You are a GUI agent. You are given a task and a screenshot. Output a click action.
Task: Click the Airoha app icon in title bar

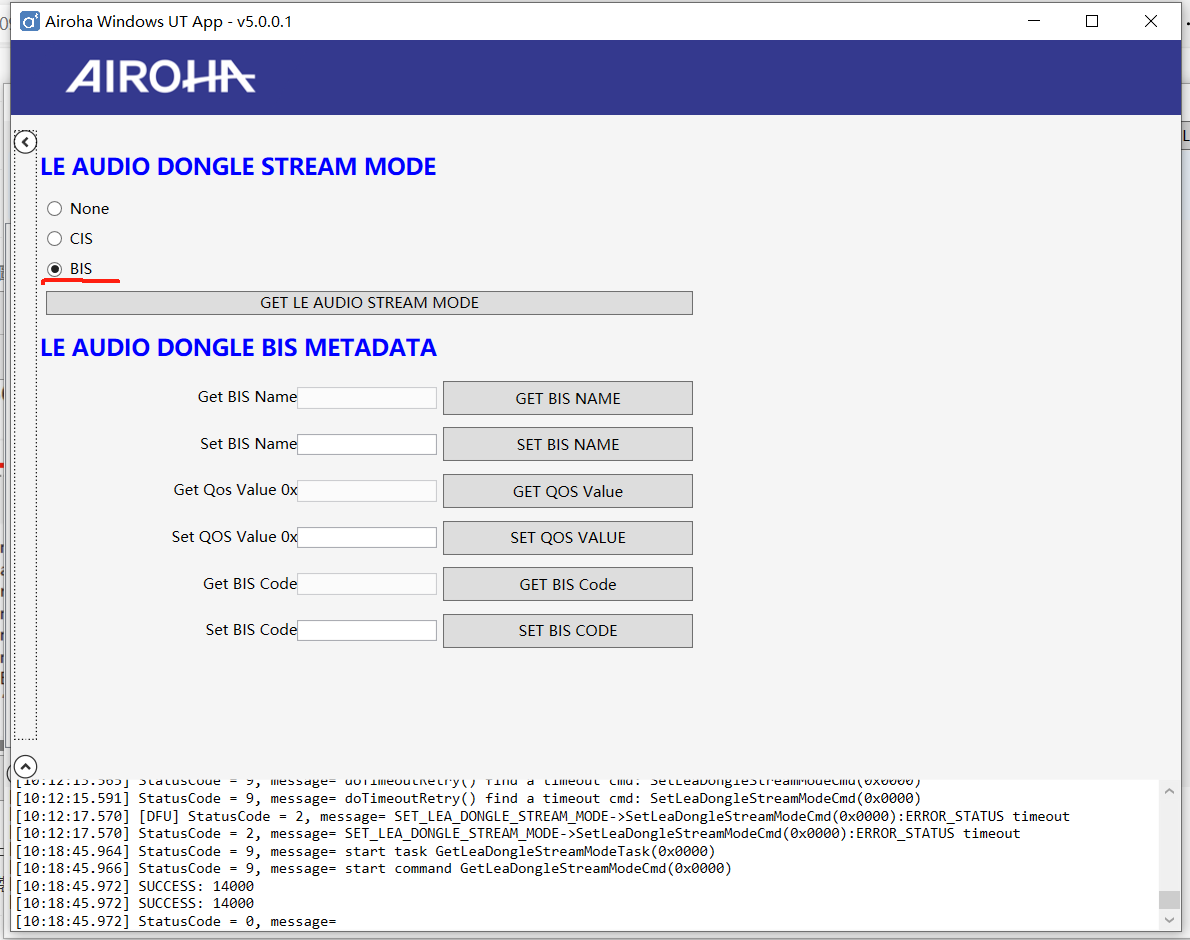tap(30, 21)
